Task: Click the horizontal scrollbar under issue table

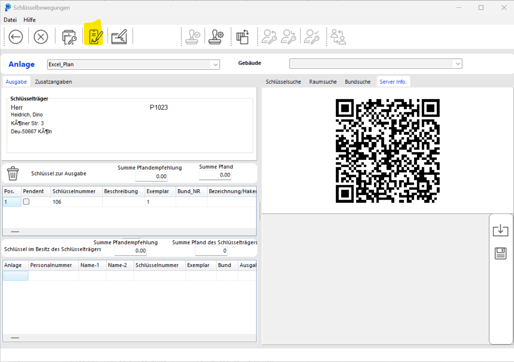Action: click(x=129, y=231)
